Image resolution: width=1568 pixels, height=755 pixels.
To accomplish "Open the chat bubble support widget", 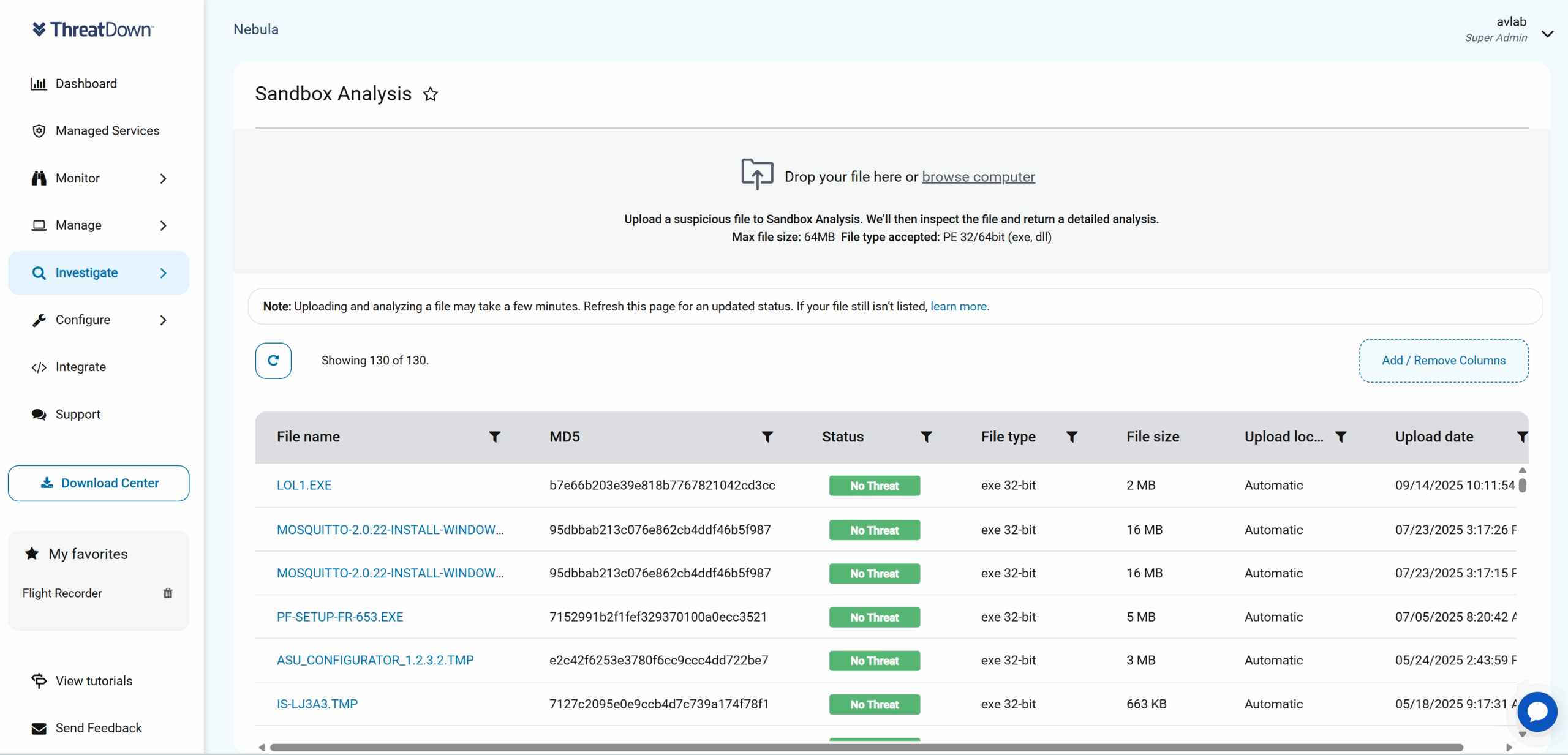I will tap(1537, 712).
